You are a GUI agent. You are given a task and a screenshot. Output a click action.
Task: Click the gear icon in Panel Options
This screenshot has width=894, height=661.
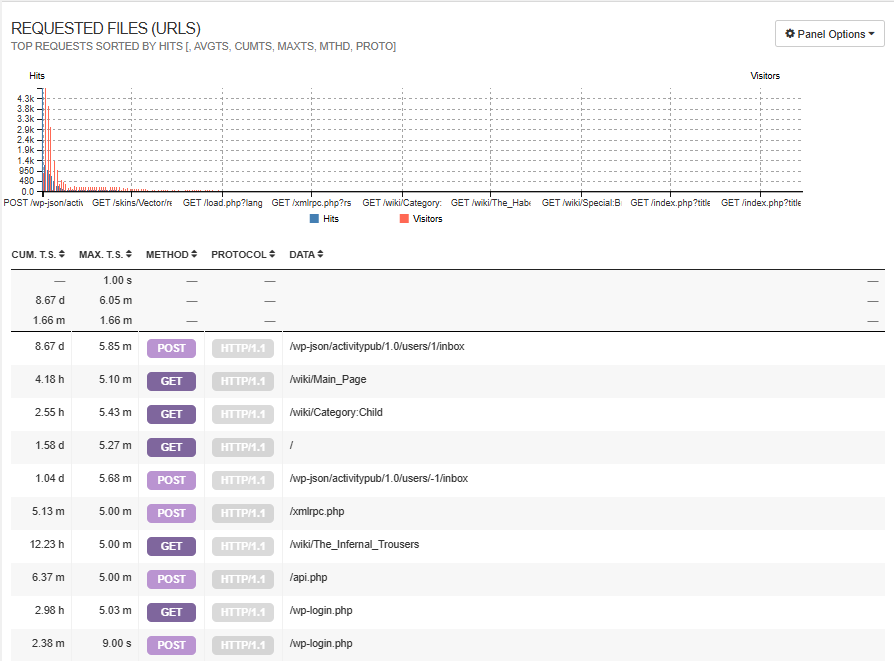(790, 34)
